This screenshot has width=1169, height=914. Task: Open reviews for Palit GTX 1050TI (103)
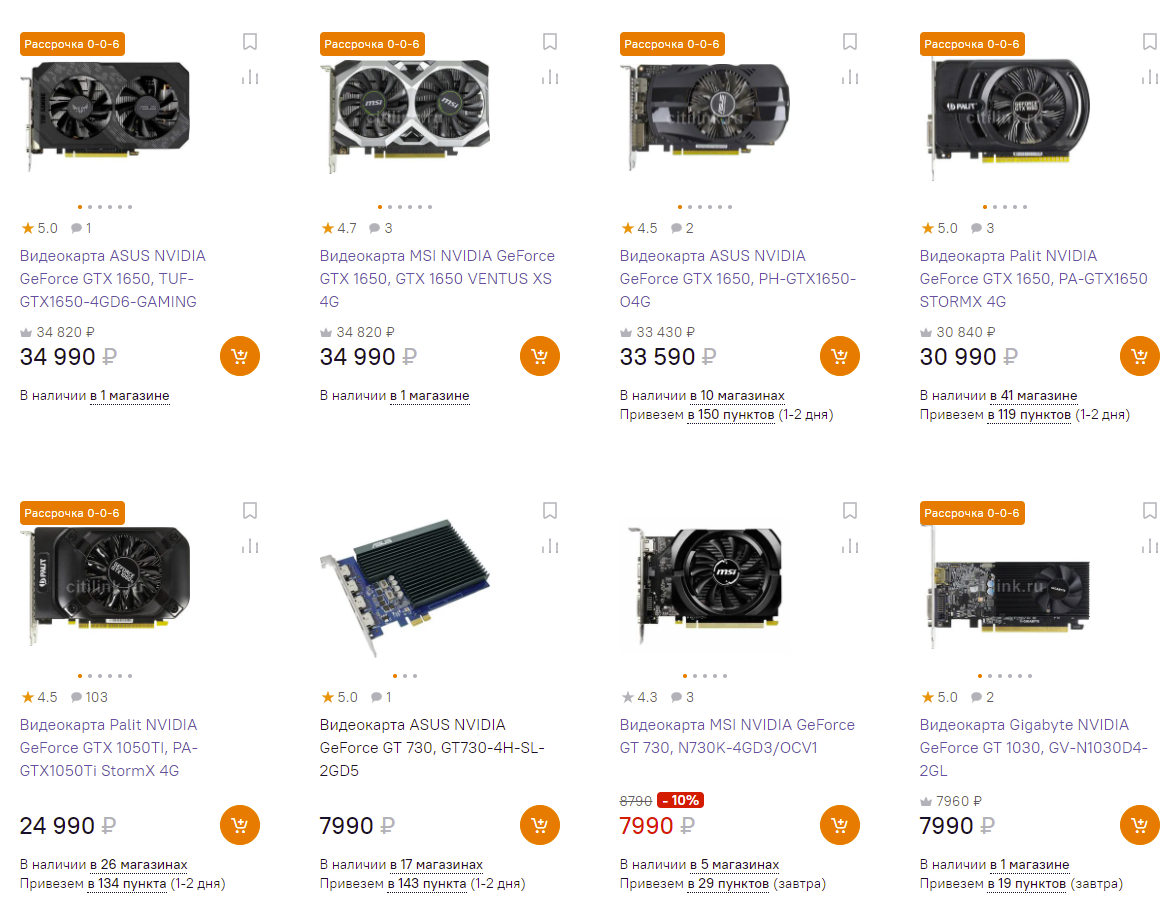pos(89,697)
